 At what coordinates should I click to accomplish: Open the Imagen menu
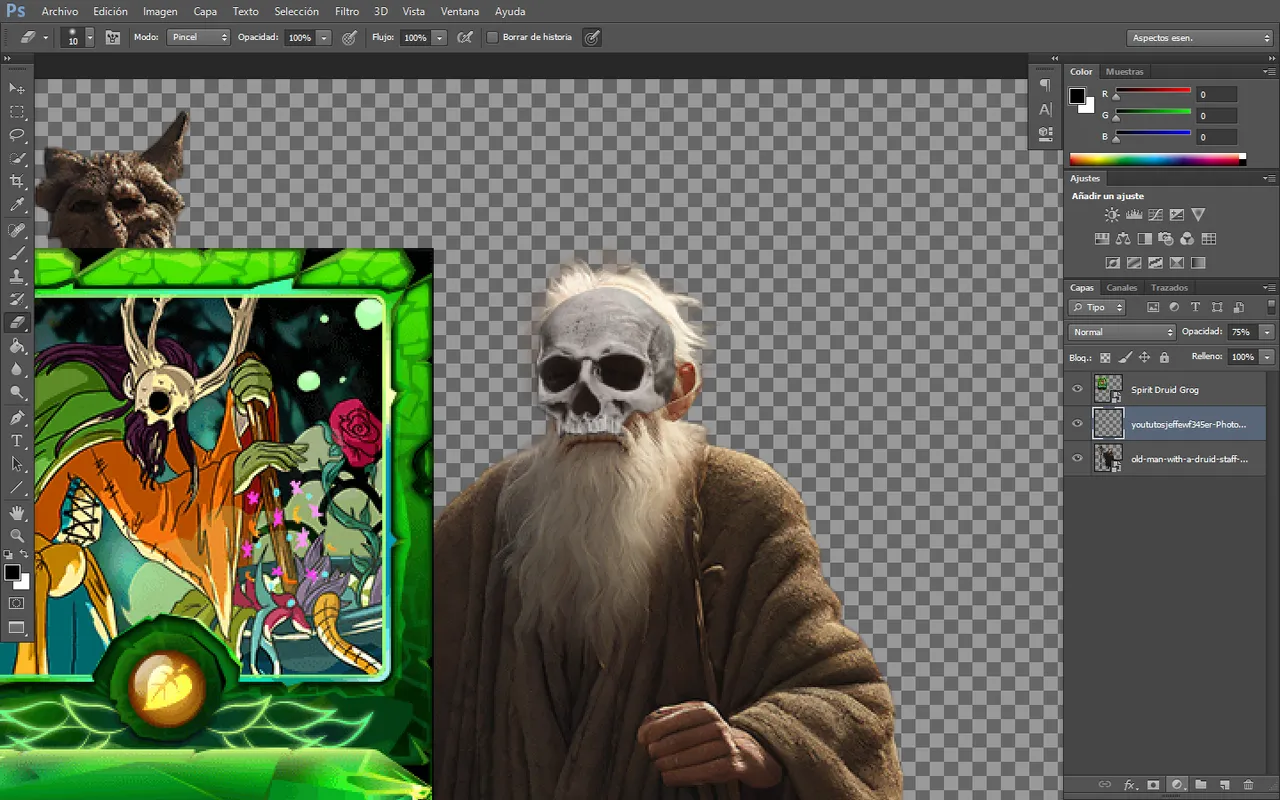(160, 12)
